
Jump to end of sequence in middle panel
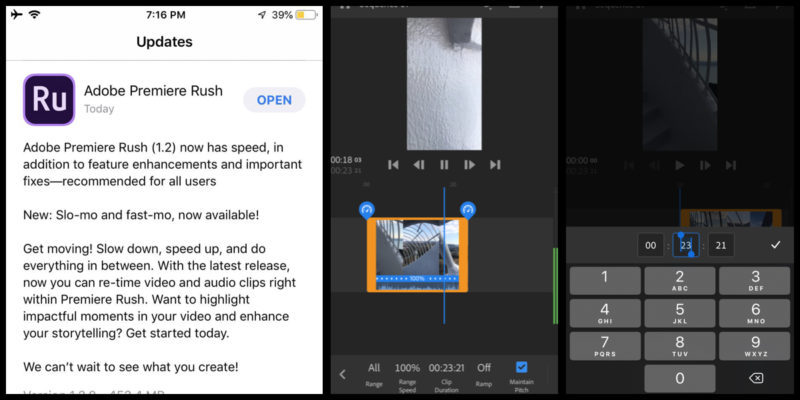point(495,165)
